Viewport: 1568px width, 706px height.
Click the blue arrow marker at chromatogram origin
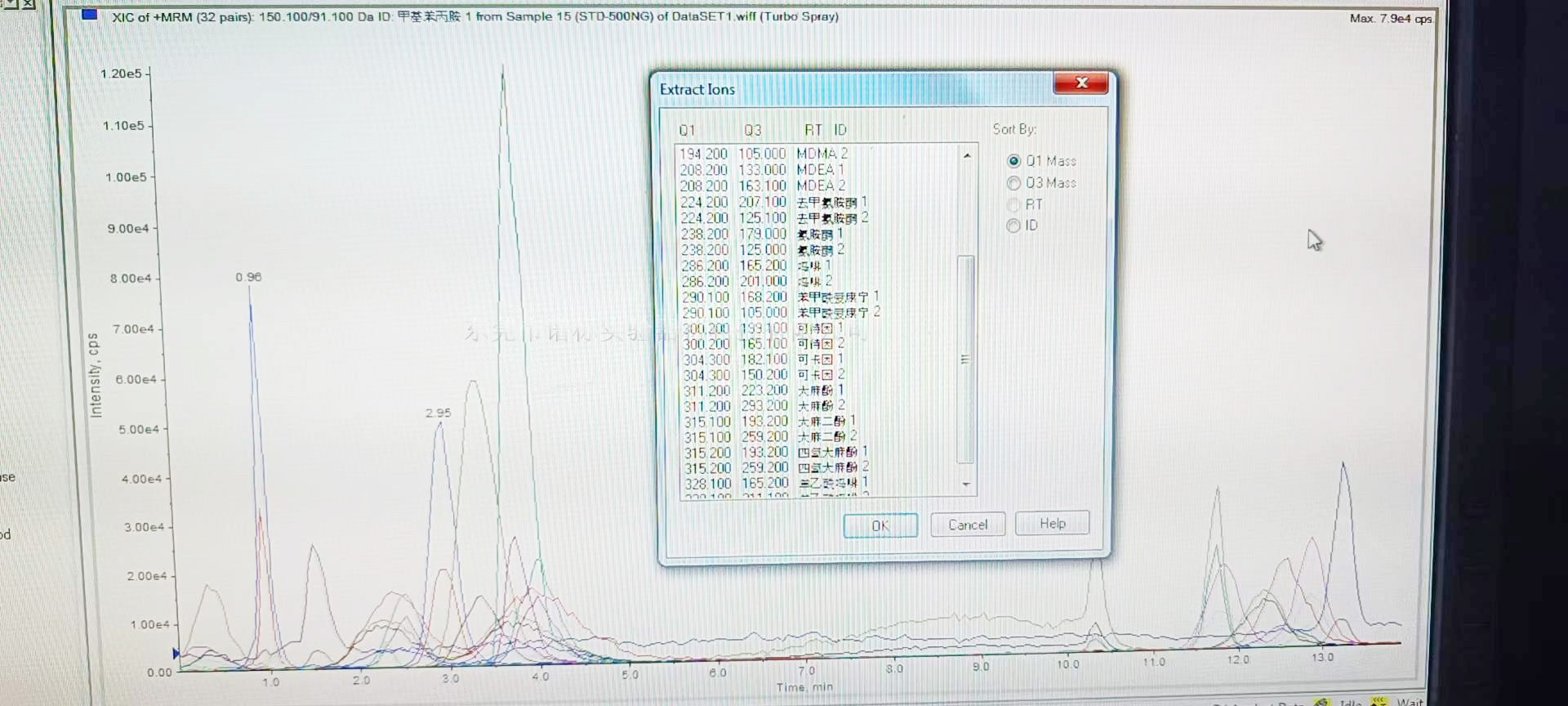176,653
